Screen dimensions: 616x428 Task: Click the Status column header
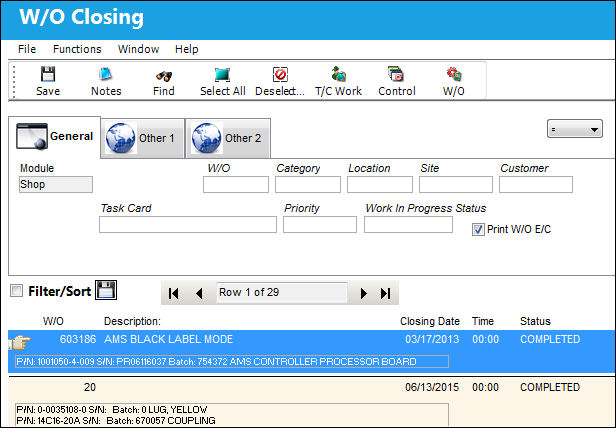pos(535,321)
